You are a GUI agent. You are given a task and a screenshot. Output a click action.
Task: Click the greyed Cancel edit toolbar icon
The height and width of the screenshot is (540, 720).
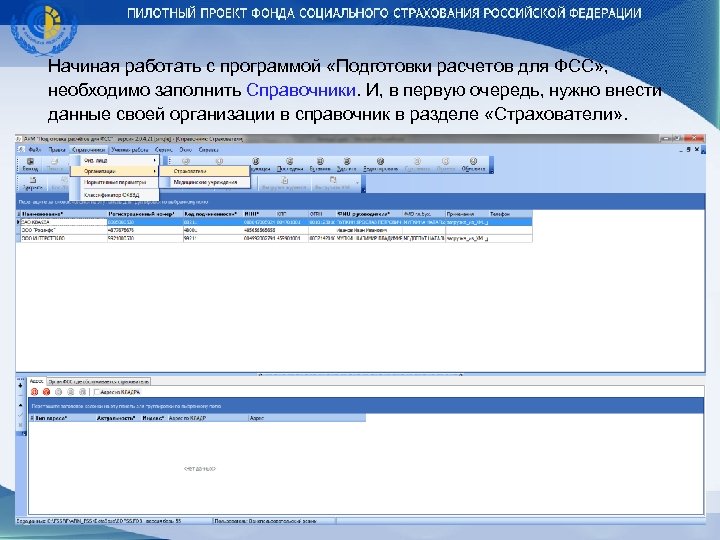point(445,164)
